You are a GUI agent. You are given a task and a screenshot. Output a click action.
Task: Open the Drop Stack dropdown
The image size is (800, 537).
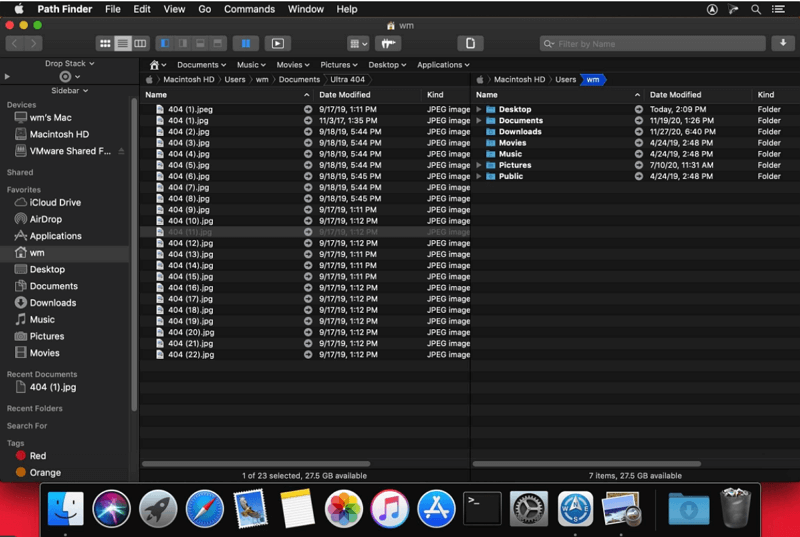point(69,63)
